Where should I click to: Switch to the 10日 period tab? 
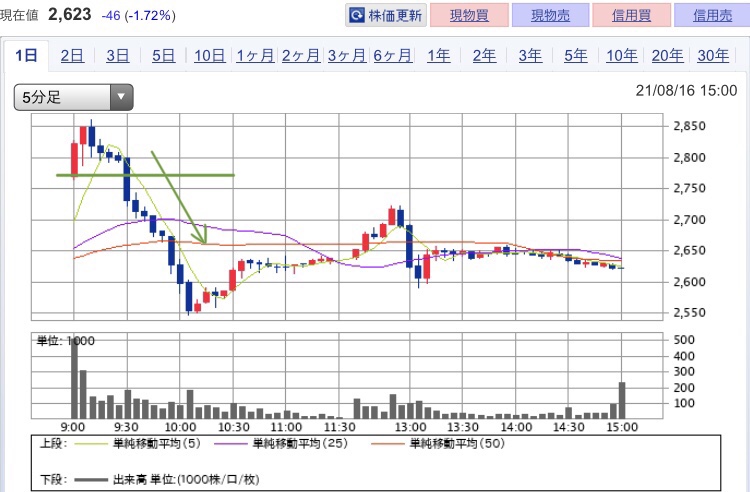(x=210, y=56)
